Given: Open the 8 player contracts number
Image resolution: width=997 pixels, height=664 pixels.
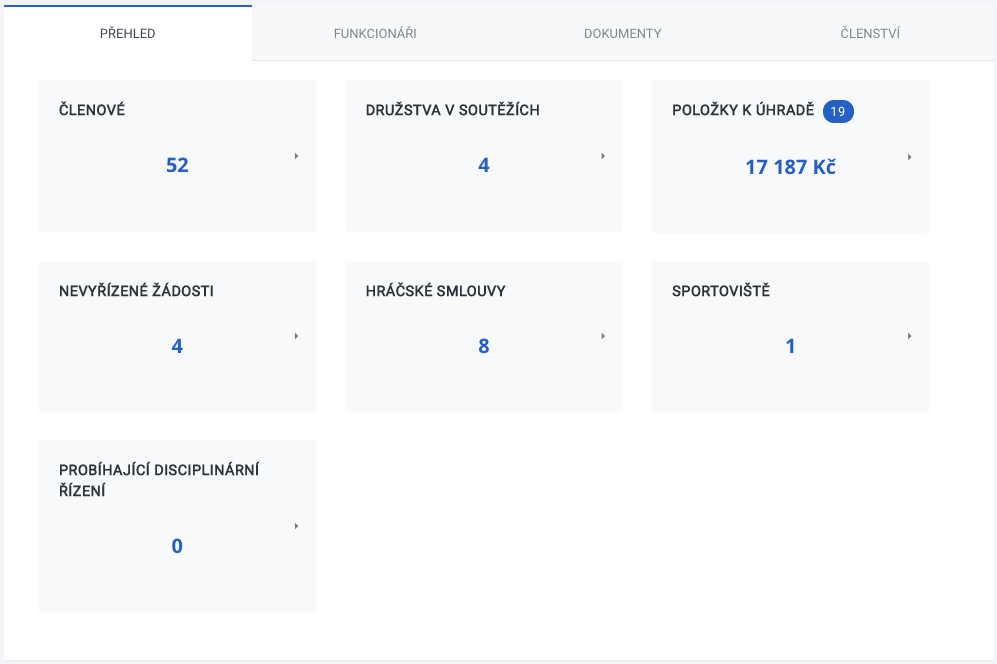Looking at the screenshot, I should (x=484, y=346).
